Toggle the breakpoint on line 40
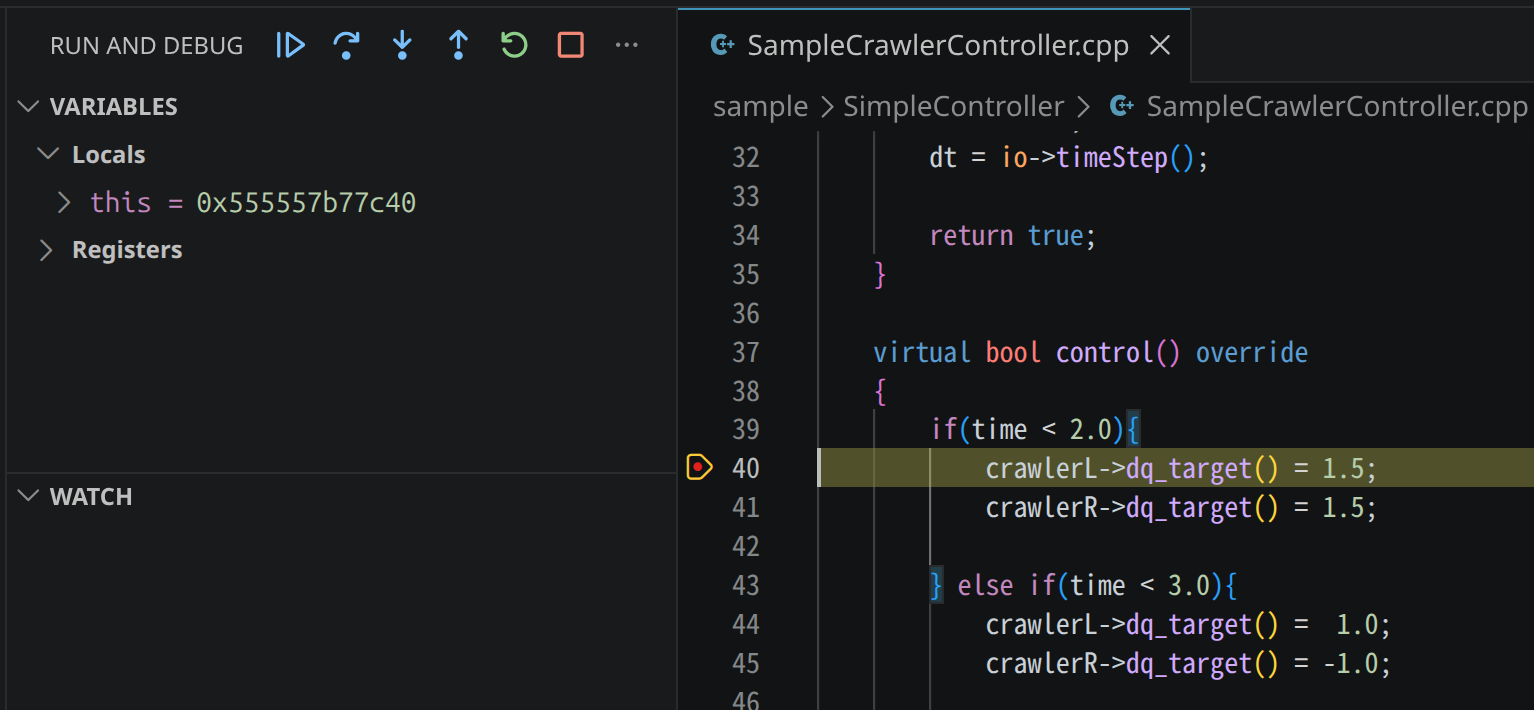1534x710 pixels. tap(698, 468)
